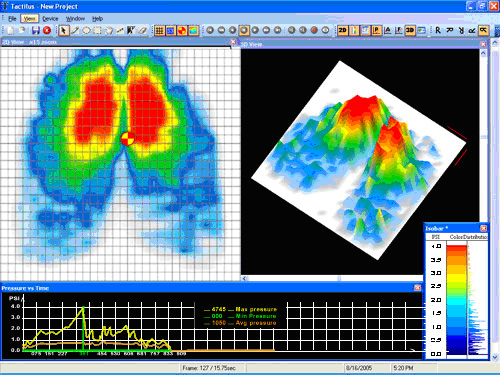This screenshot has height=375, width=500.
Task: Open the Help menu
Action: [97, 19]
